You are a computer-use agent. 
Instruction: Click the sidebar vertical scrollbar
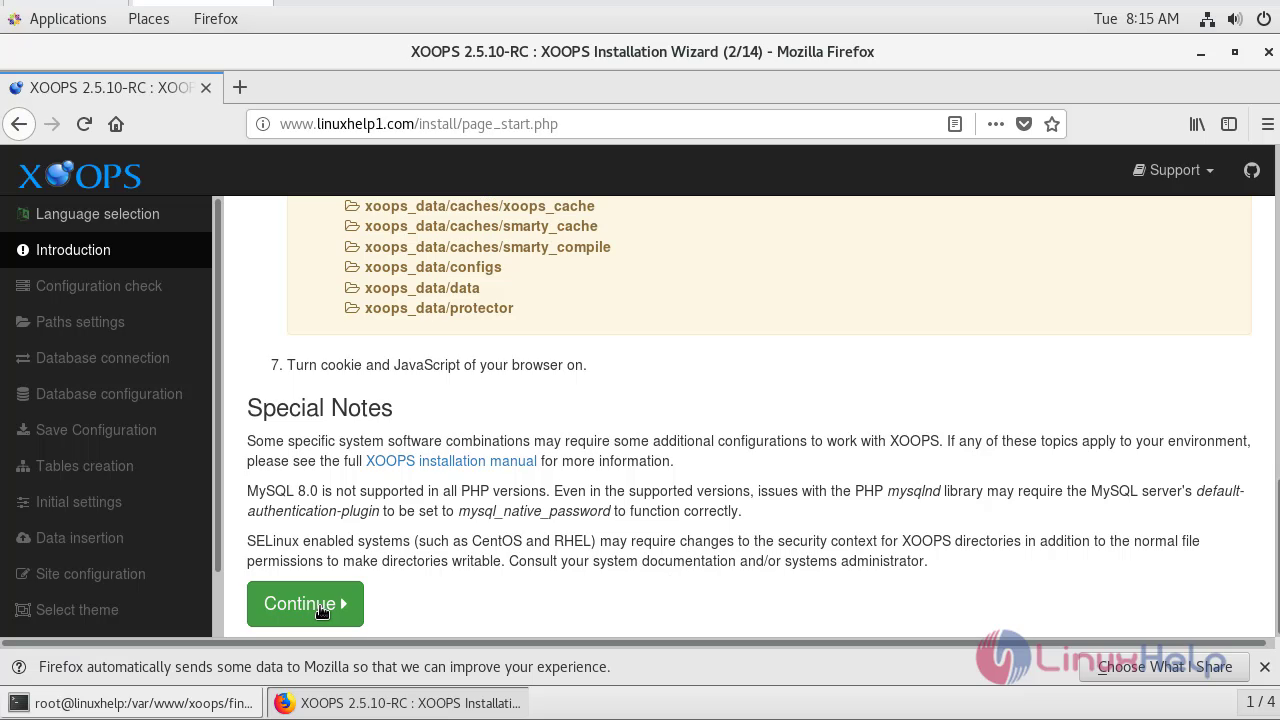[x=217, y=385]
